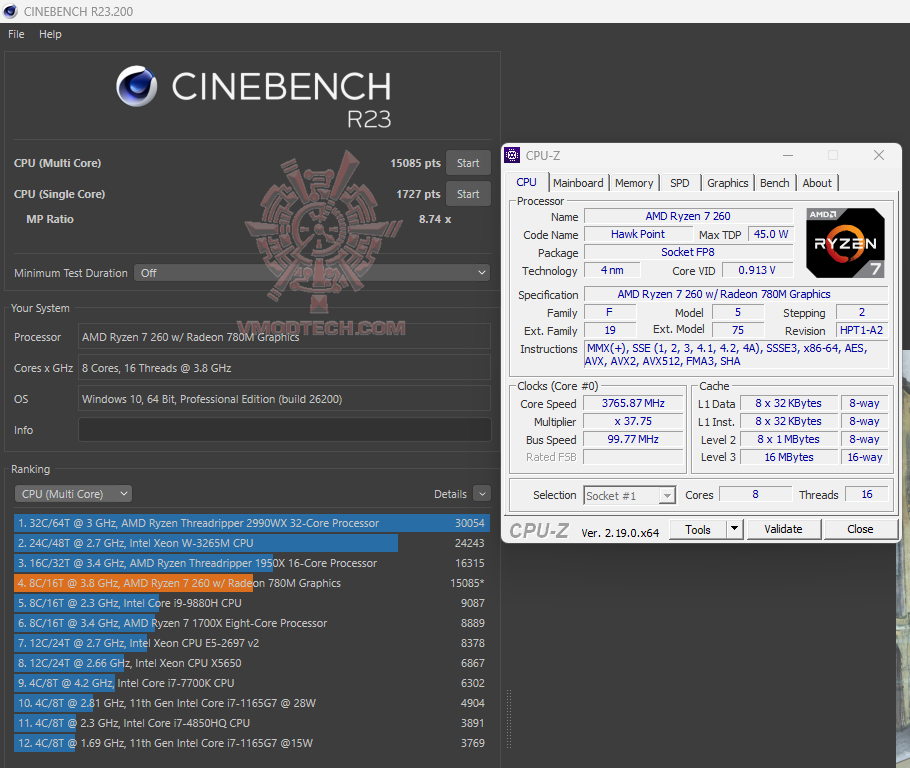Open the CPU (Multi Core) ranking dropdown
910x768 pixels.
click(x=73, y=494)
